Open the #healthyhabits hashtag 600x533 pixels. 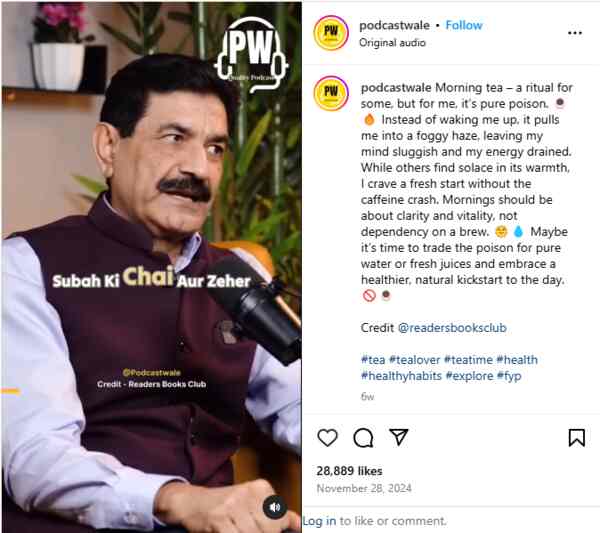tap(401, 376)
